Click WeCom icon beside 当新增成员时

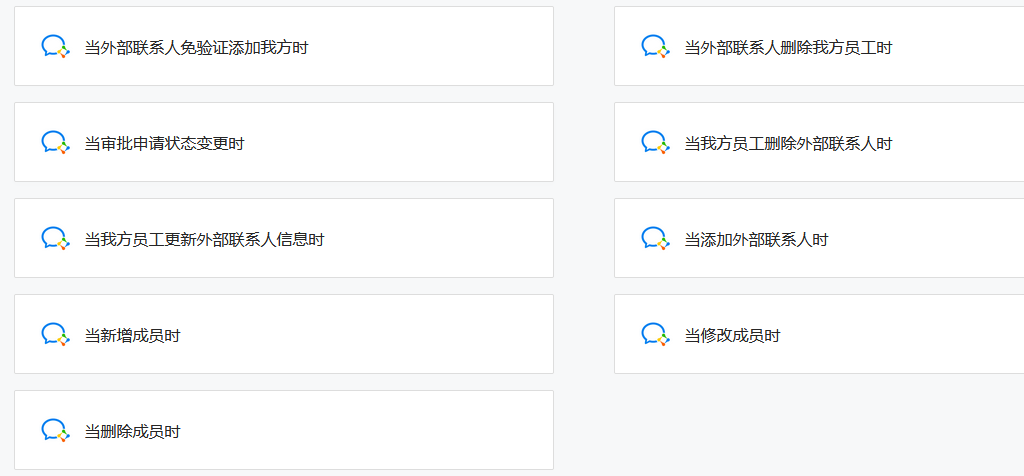point(56,335)
